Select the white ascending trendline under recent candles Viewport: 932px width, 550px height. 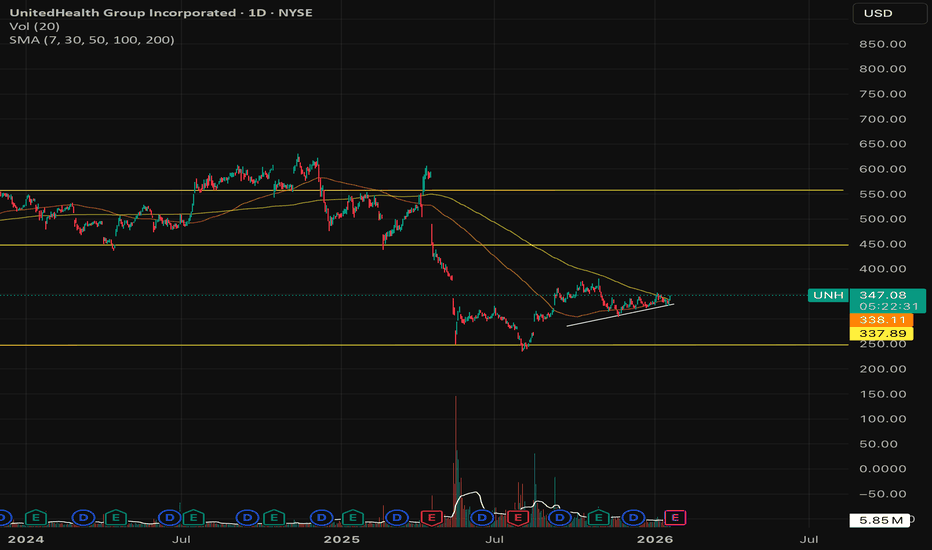click(x=620, y=314)
